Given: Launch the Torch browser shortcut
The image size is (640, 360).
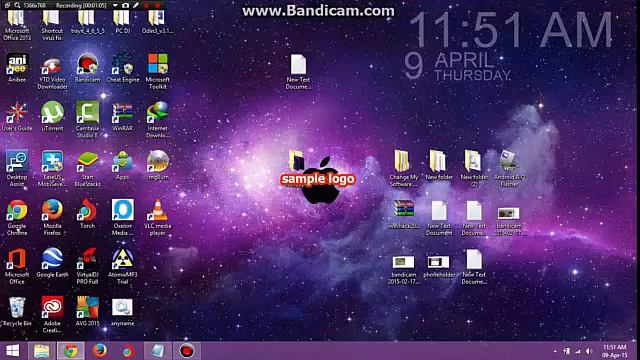Looking at the screenshot, I should pos(87,214).
